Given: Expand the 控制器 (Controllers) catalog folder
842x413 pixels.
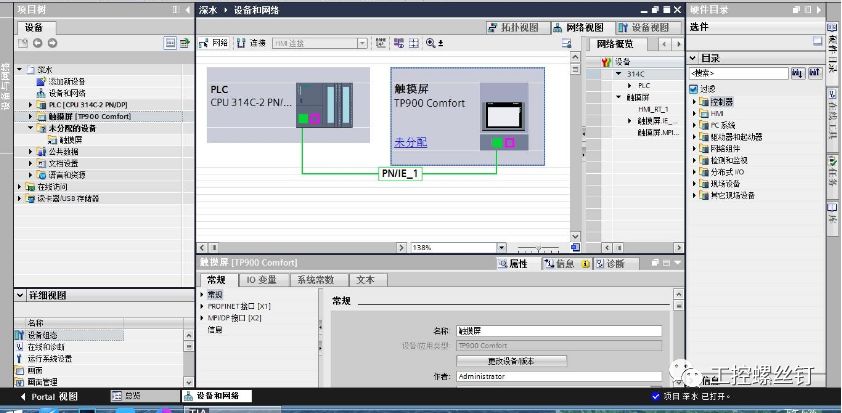Looking at the screenshot, I should click(694, 102).
